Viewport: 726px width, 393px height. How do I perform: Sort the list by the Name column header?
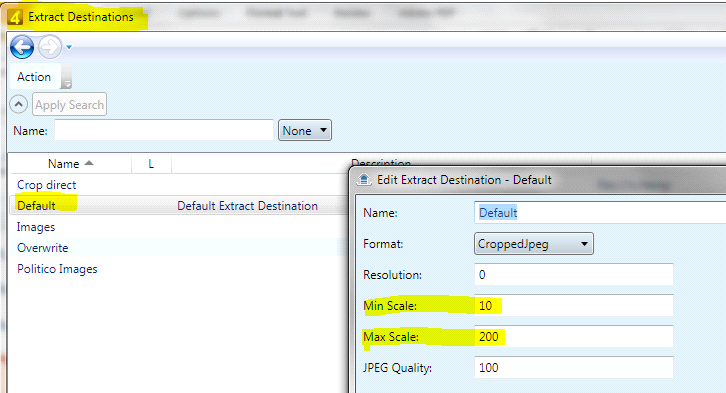click(70, 164)
